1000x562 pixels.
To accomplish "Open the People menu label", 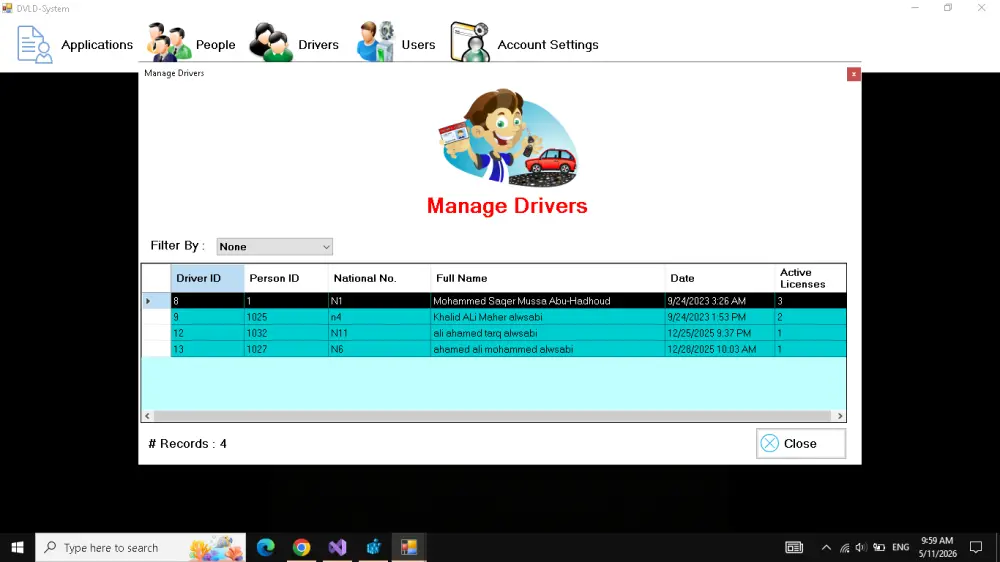I will pos(216,45).
